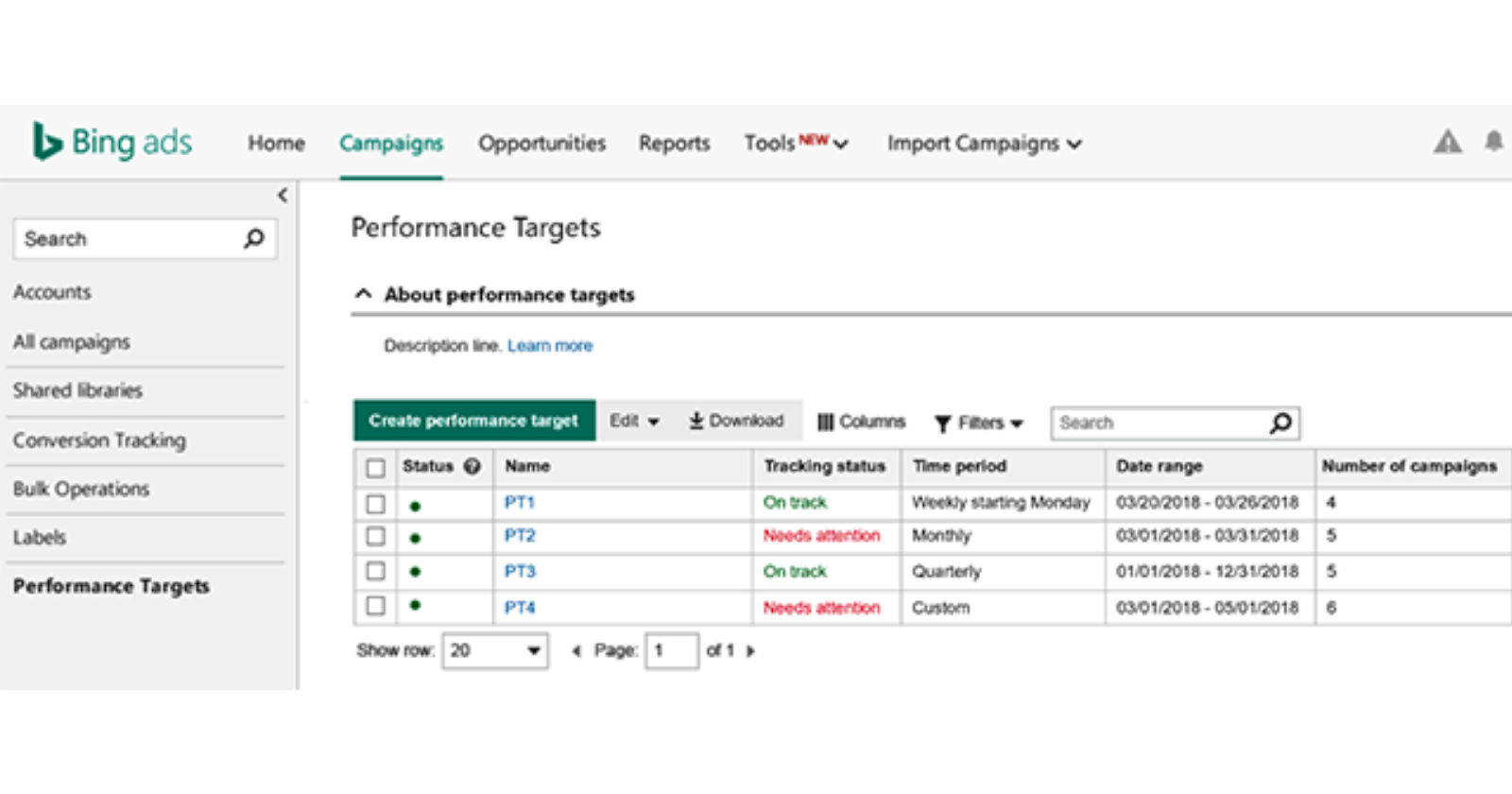Open the Filters dropdown
This screenshot has height=794, width=1512.
pyautogui.click(x=979, y=423)
